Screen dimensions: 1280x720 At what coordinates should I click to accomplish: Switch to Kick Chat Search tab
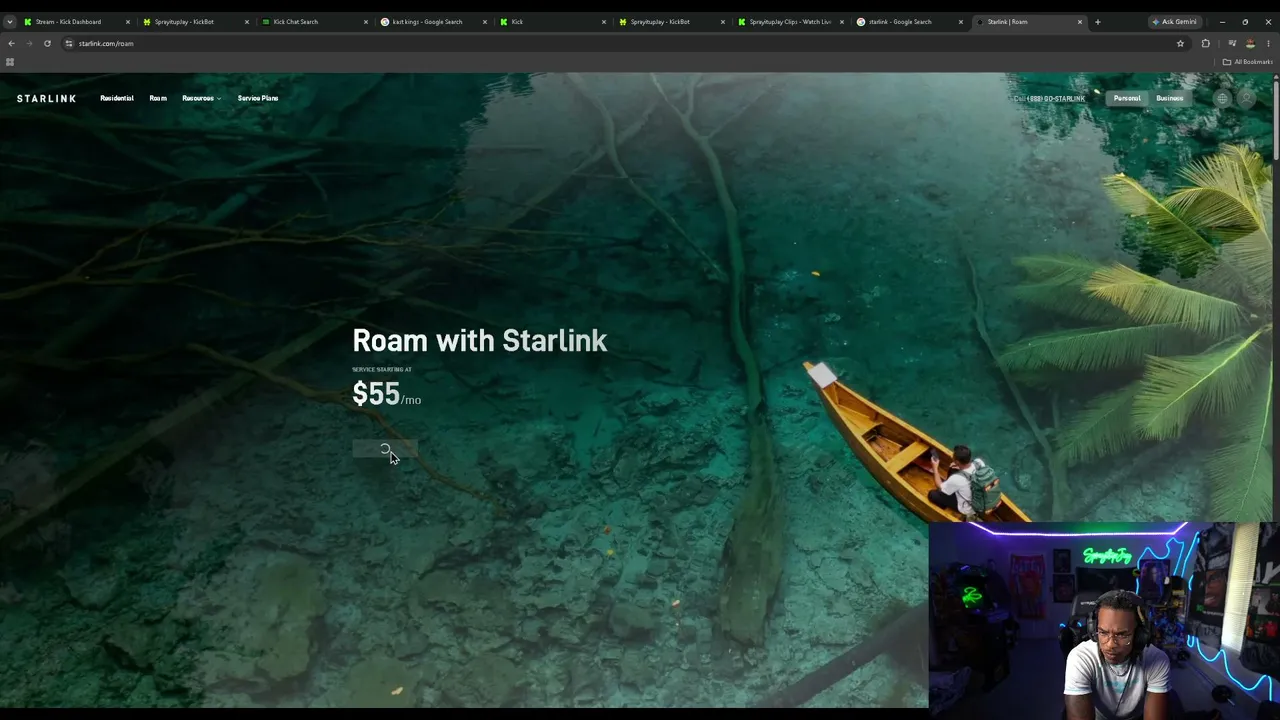pos(315,22)
